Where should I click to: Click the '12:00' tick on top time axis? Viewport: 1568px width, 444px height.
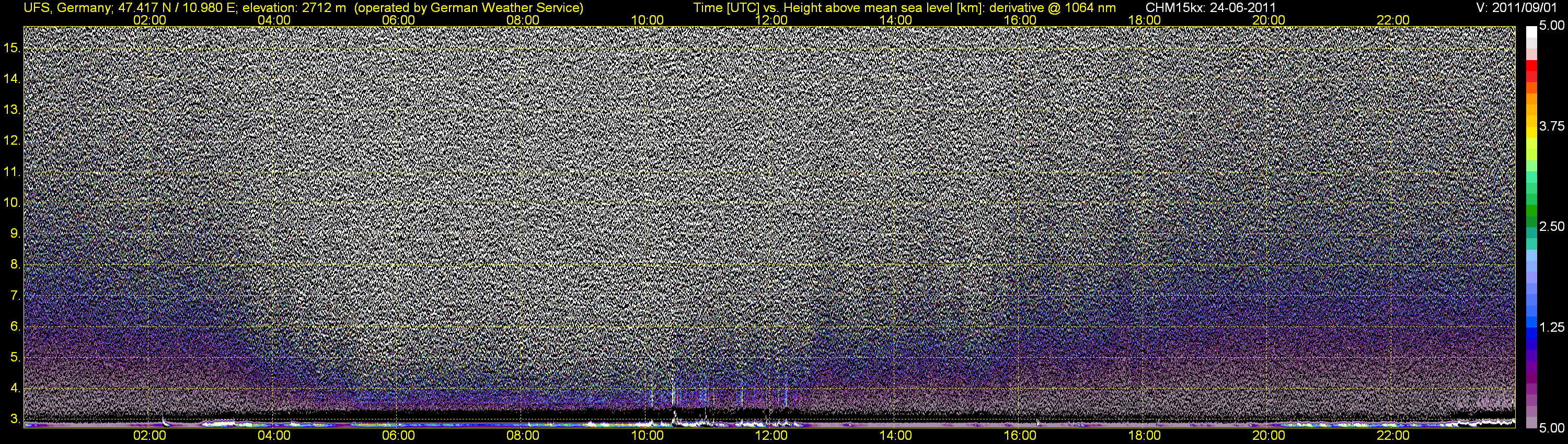[771, 20]
